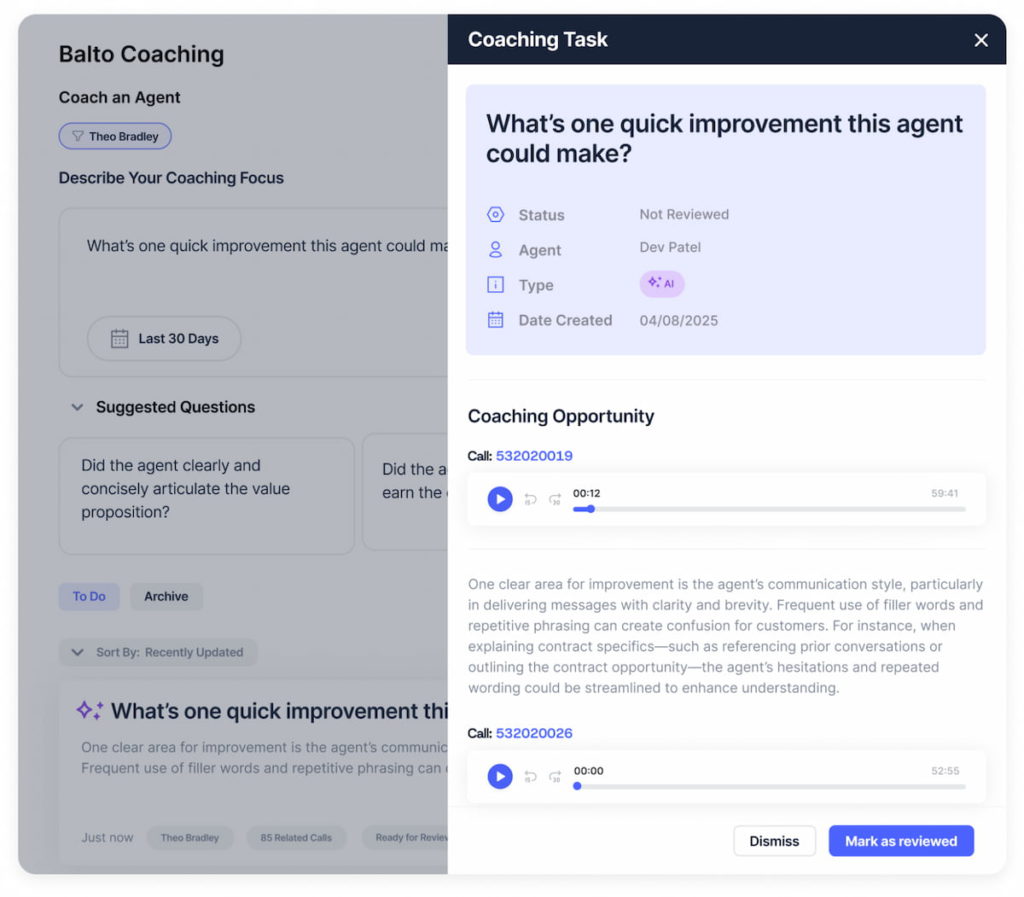Rewind the first call recording
This screenshot has width=1024, height=897.
[x=530, y=499]
